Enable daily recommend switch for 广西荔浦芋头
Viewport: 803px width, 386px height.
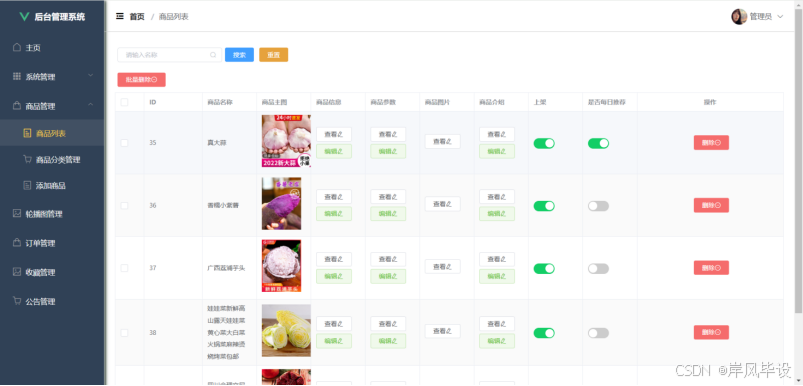click(x=598, y=268)
